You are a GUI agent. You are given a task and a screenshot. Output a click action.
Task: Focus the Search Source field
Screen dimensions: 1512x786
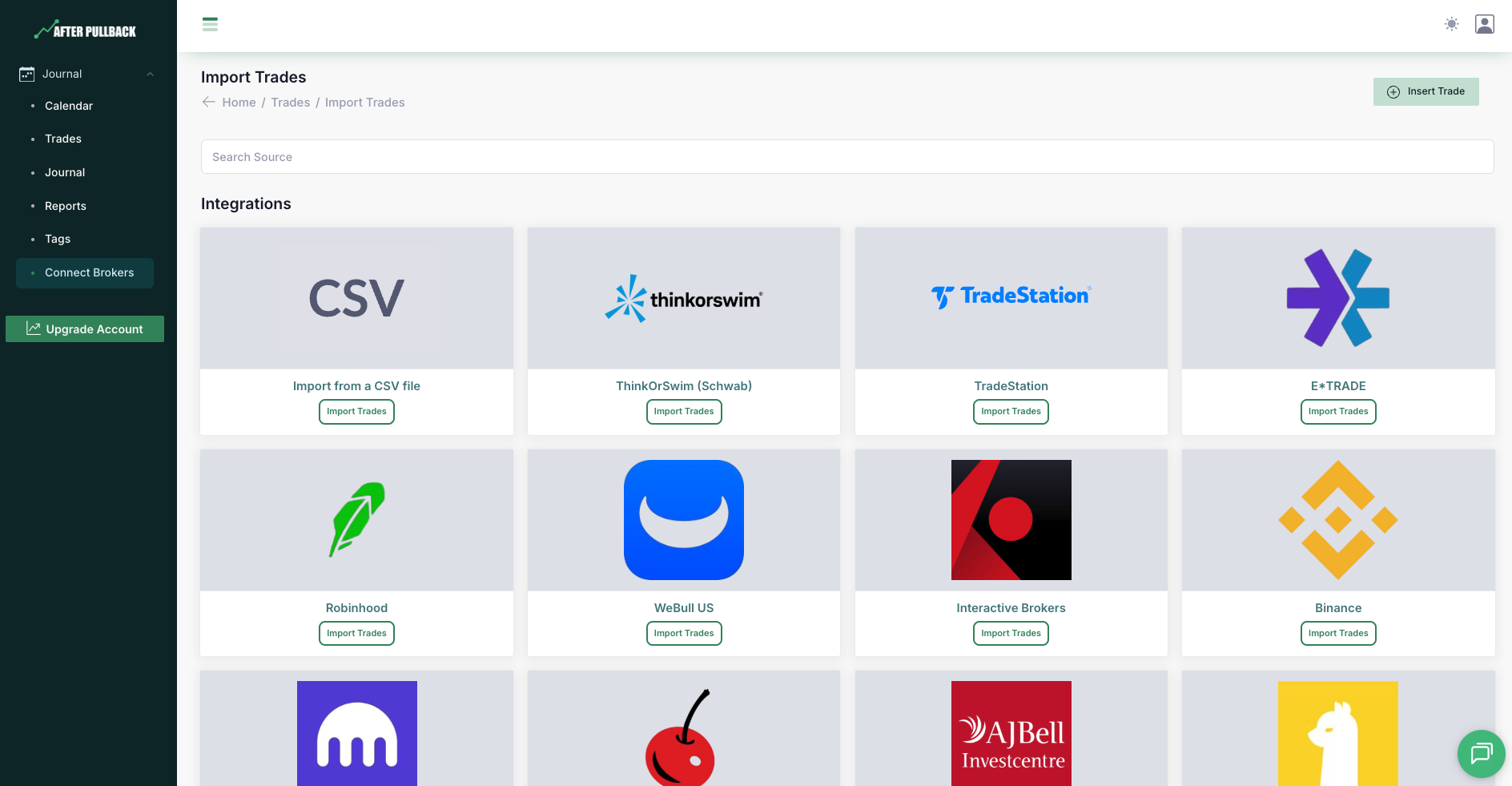click(x=847, y=157)
